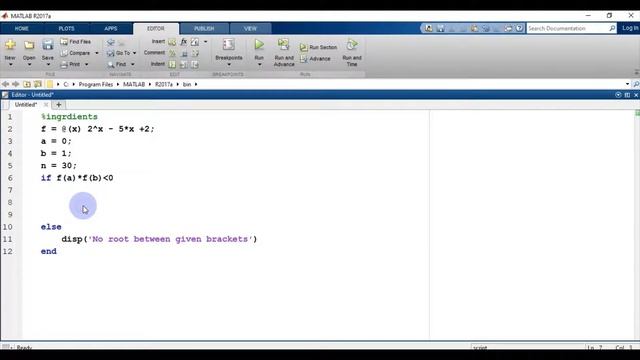The height and width of the screenshot is (360, 640).
Task: Click the smart indent icon
Action: [172, 64]
